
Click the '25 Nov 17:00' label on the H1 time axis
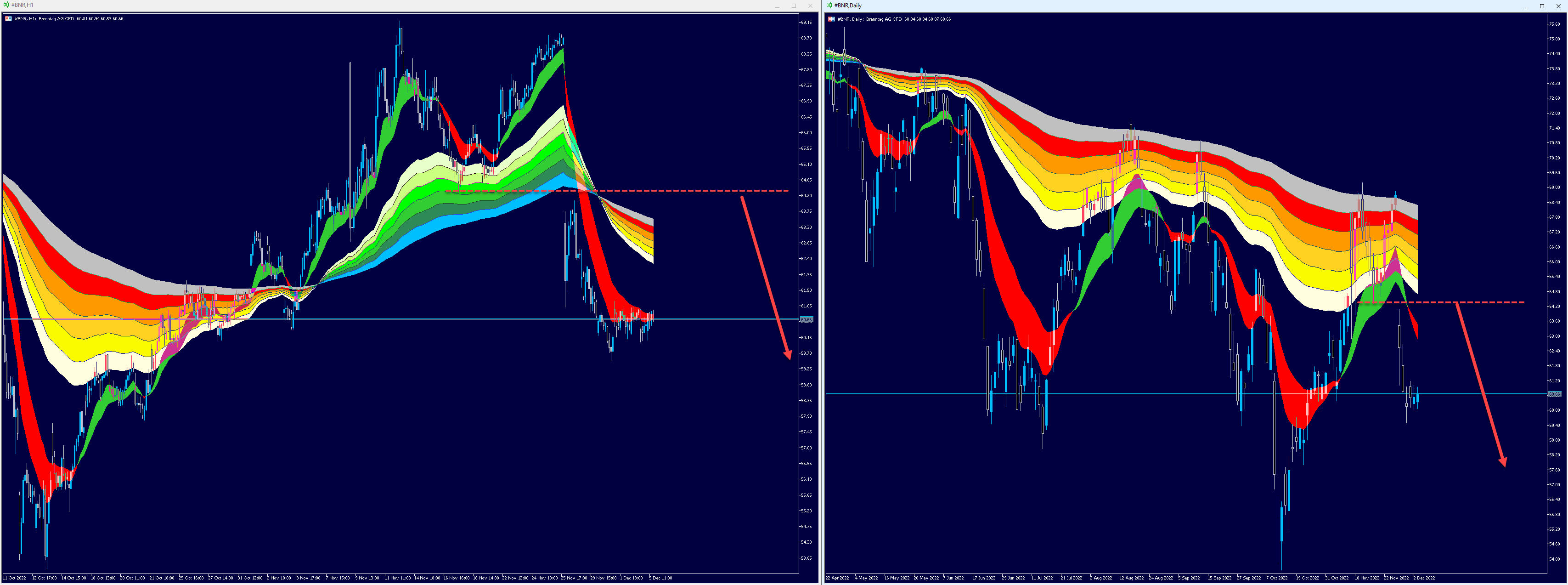point(575,578)
